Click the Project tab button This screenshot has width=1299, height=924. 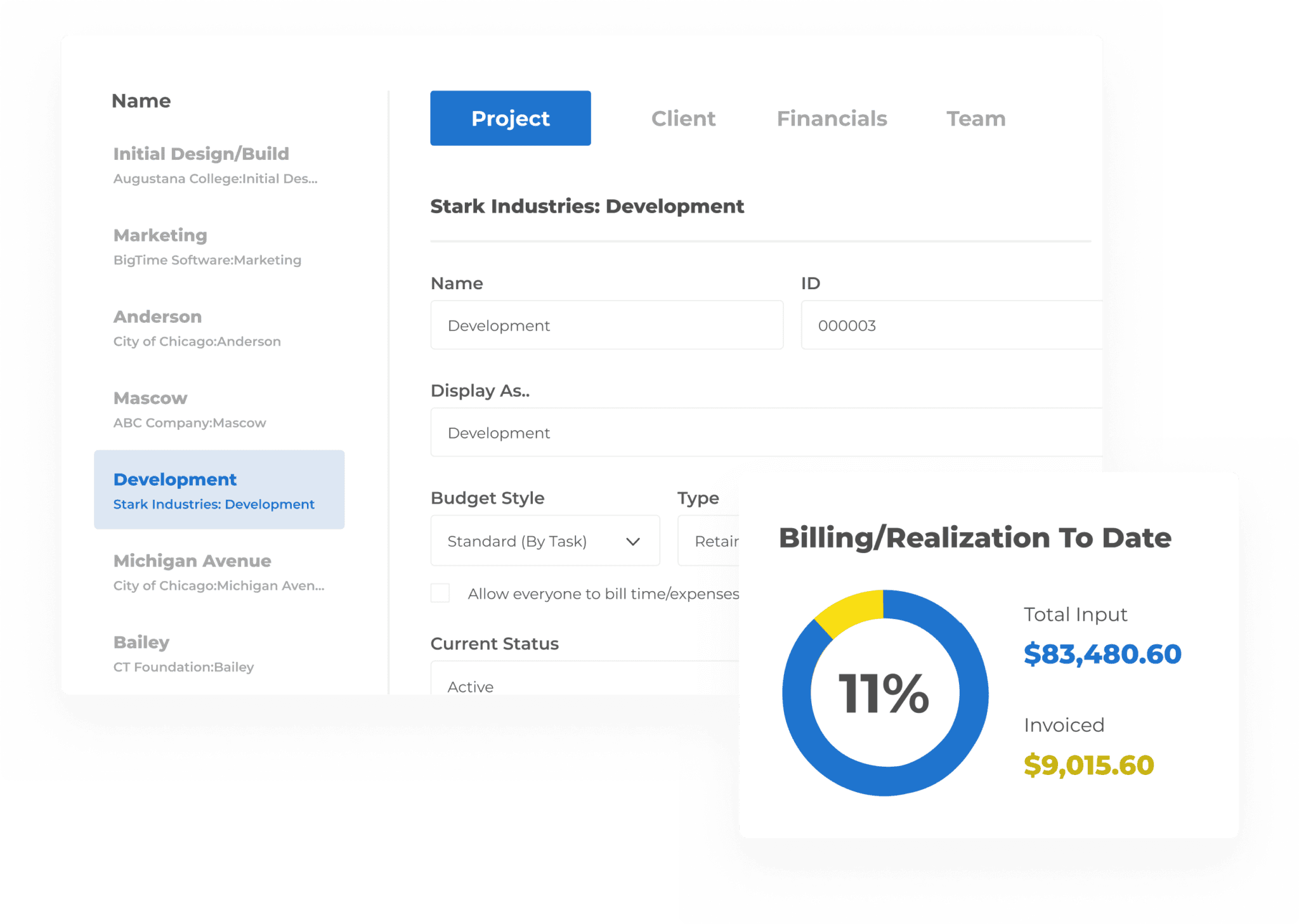coord(510,118)
